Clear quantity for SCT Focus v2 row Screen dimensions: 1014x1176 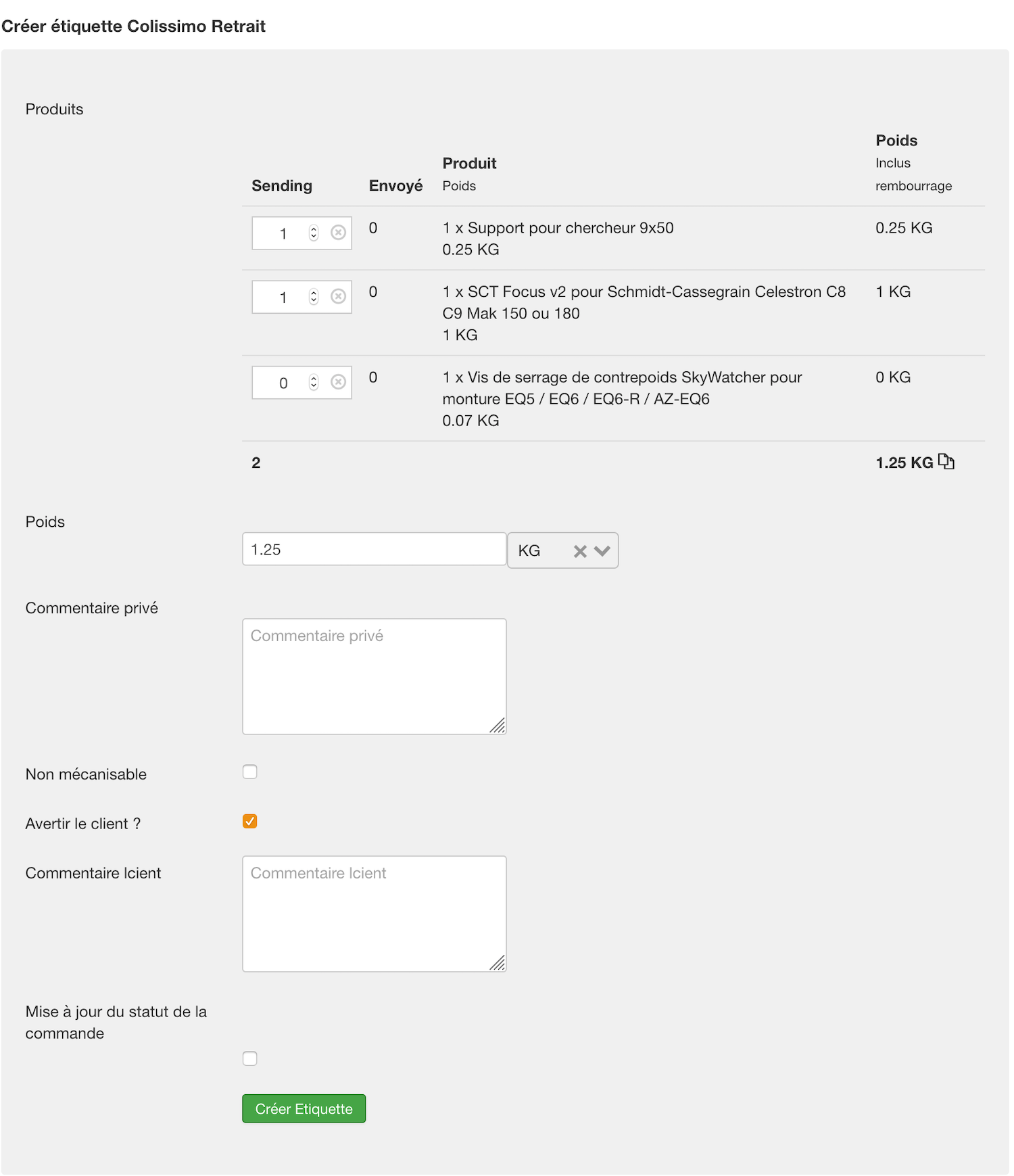pyautogui.click(x=338, y=296)
